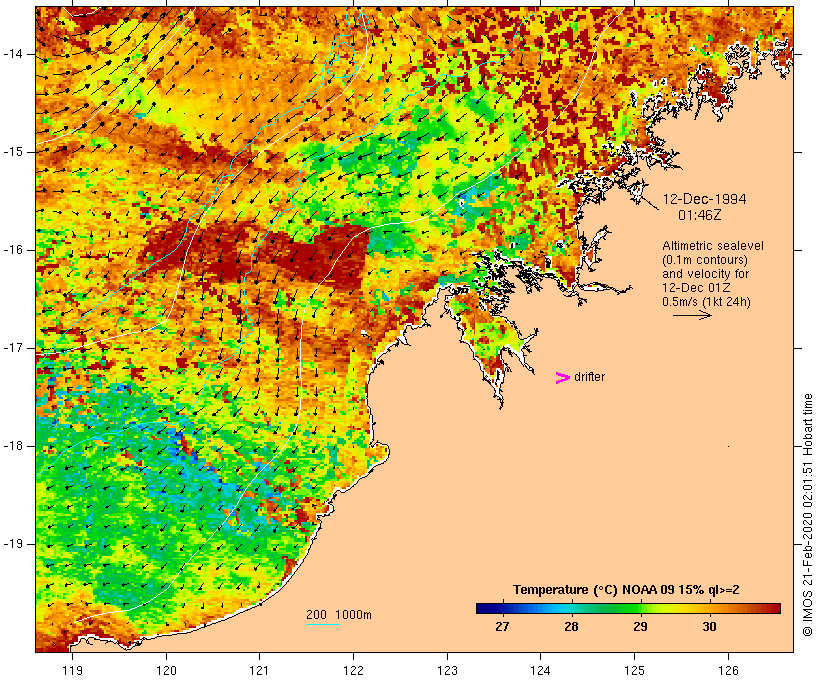Click the dark blue end of temperature colorbar
Image resolution: width=820 pixels, height=680 pixels.
point(486,608)
